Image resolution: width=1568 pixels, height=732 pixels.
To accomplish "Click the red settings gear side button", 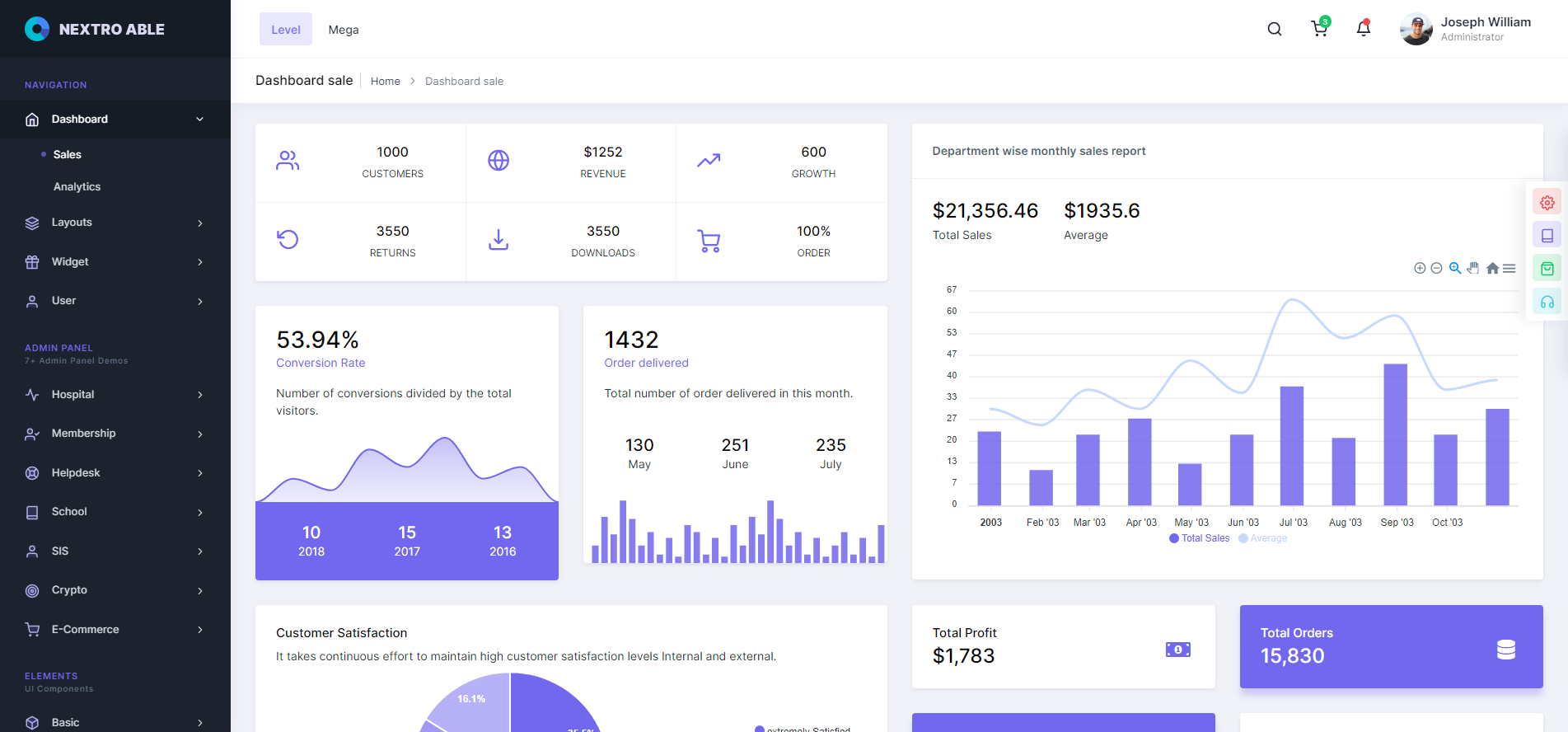I will point(1547,202).
